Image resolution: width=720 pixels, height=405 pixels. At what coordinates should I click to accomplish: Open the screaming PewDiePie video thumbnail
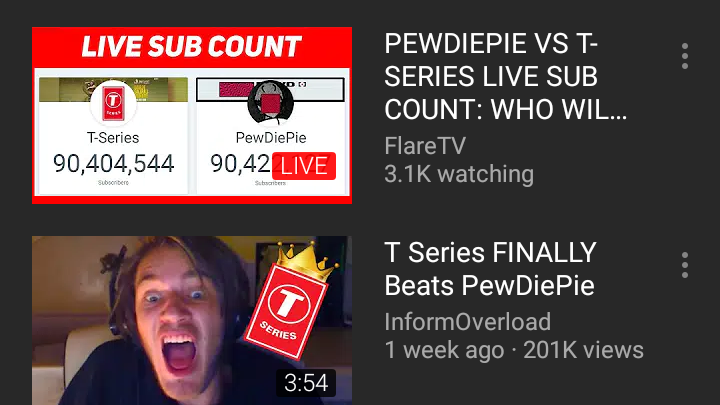point(192,321)
